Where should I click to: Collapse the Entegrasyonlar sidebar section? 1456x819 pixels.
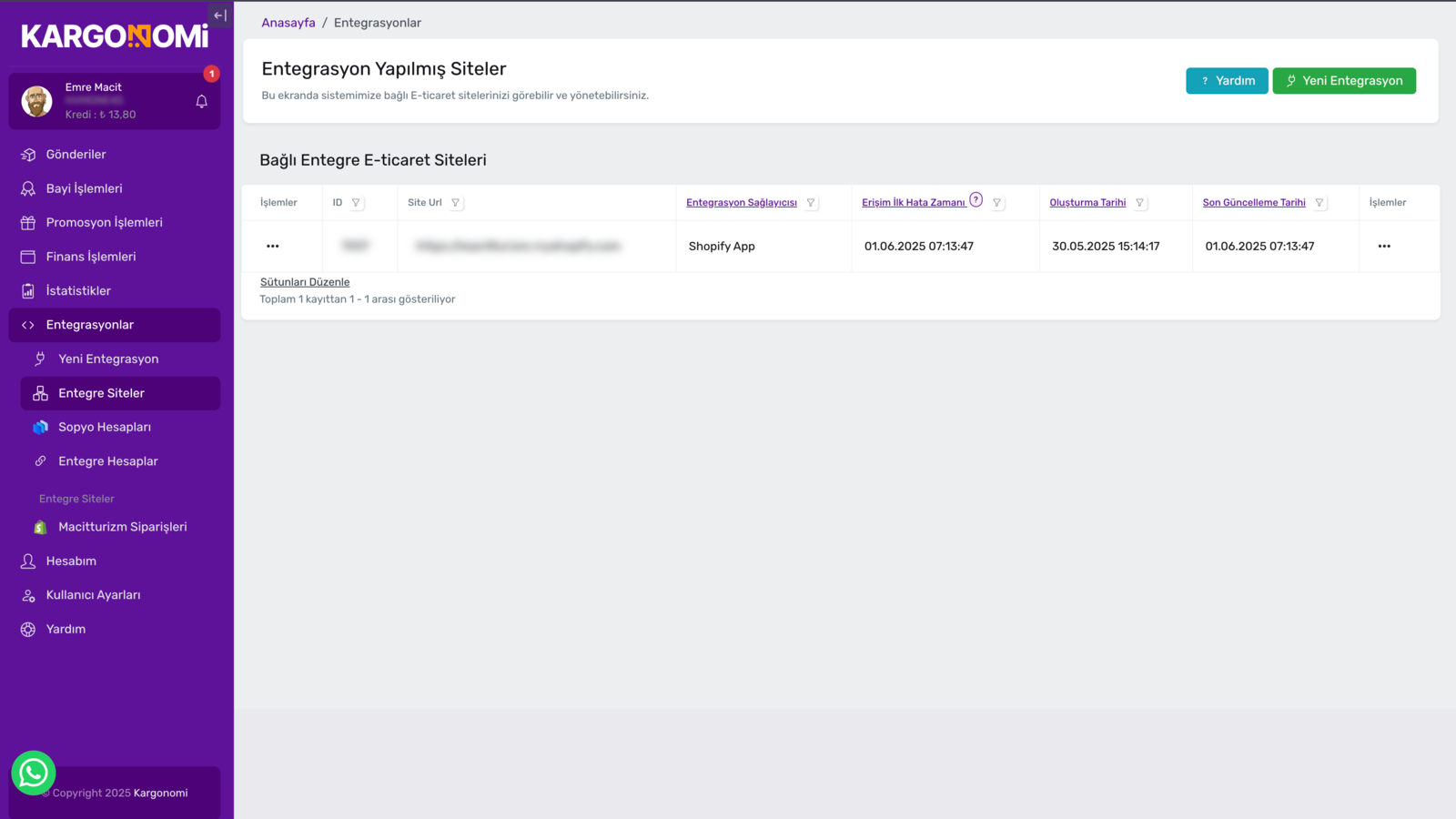(x=115, y=325)
